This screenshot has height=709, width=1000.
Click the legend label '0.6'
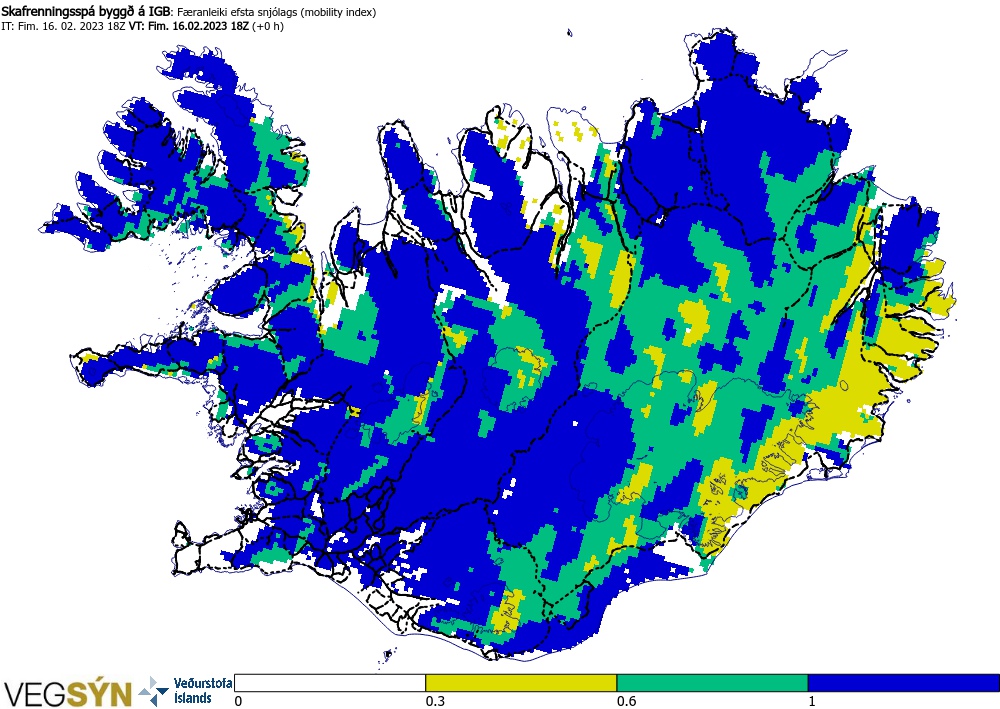coord(626,701)
